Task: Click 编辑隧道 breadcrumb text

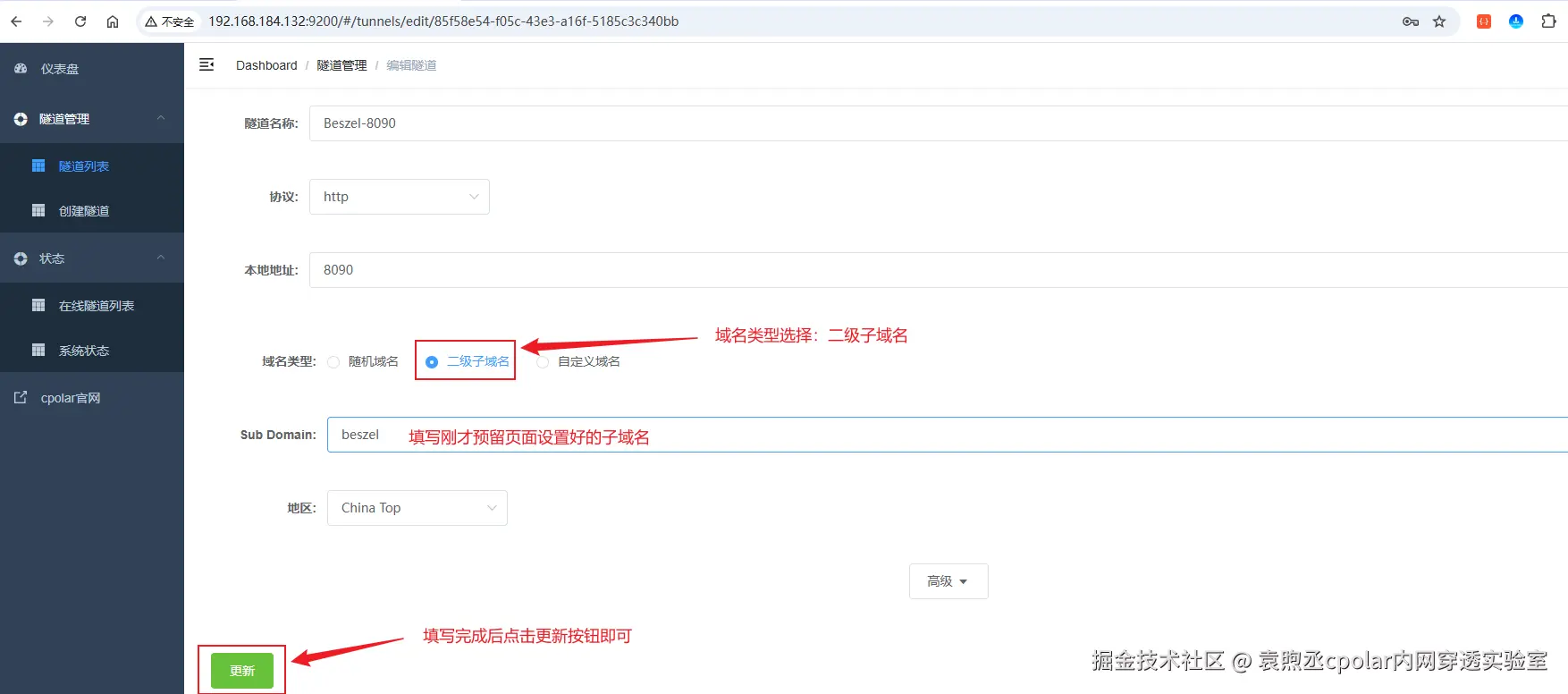Action: click(x=411, y=65)
